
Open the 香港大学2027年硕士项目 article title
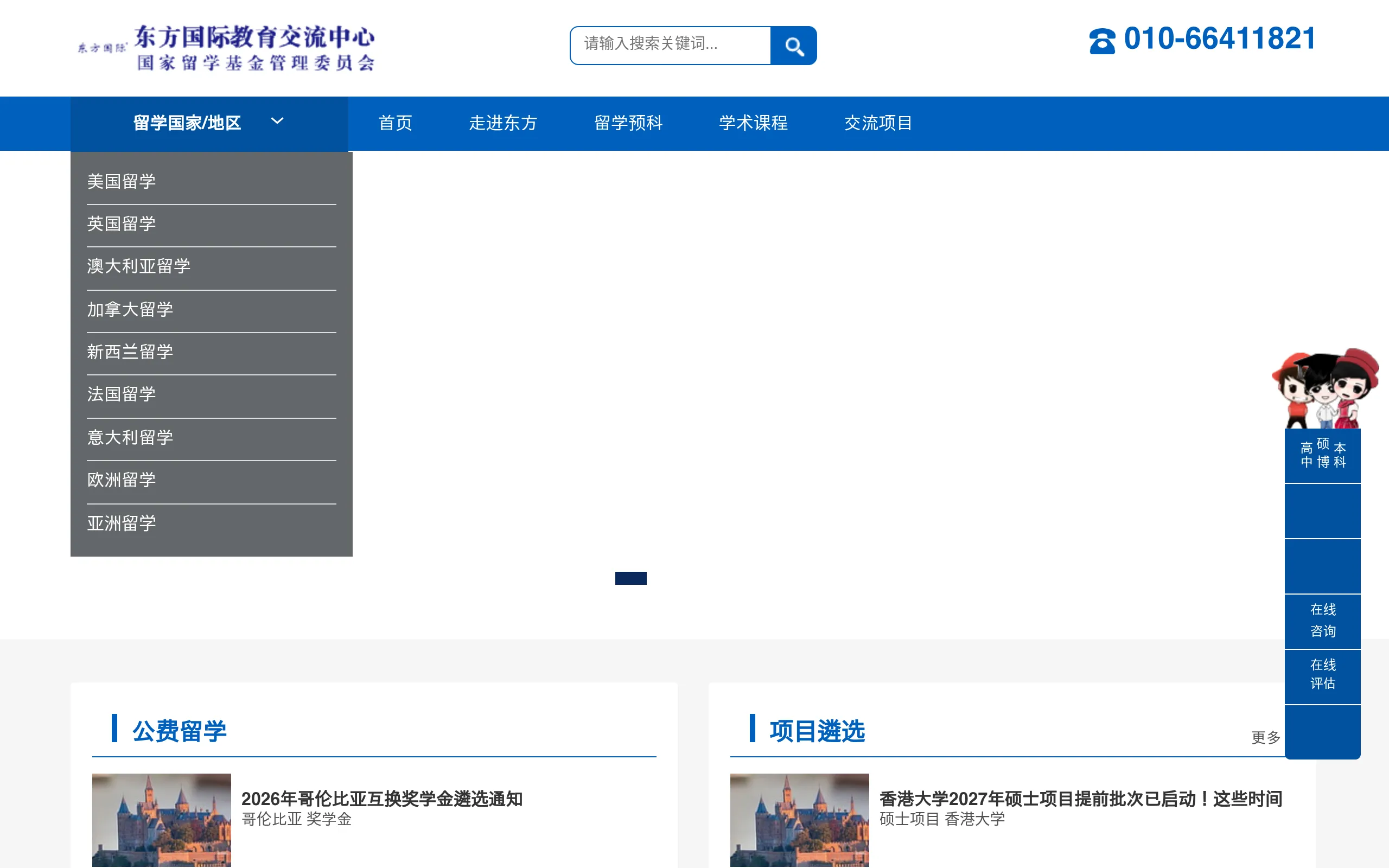[1081, 799]
